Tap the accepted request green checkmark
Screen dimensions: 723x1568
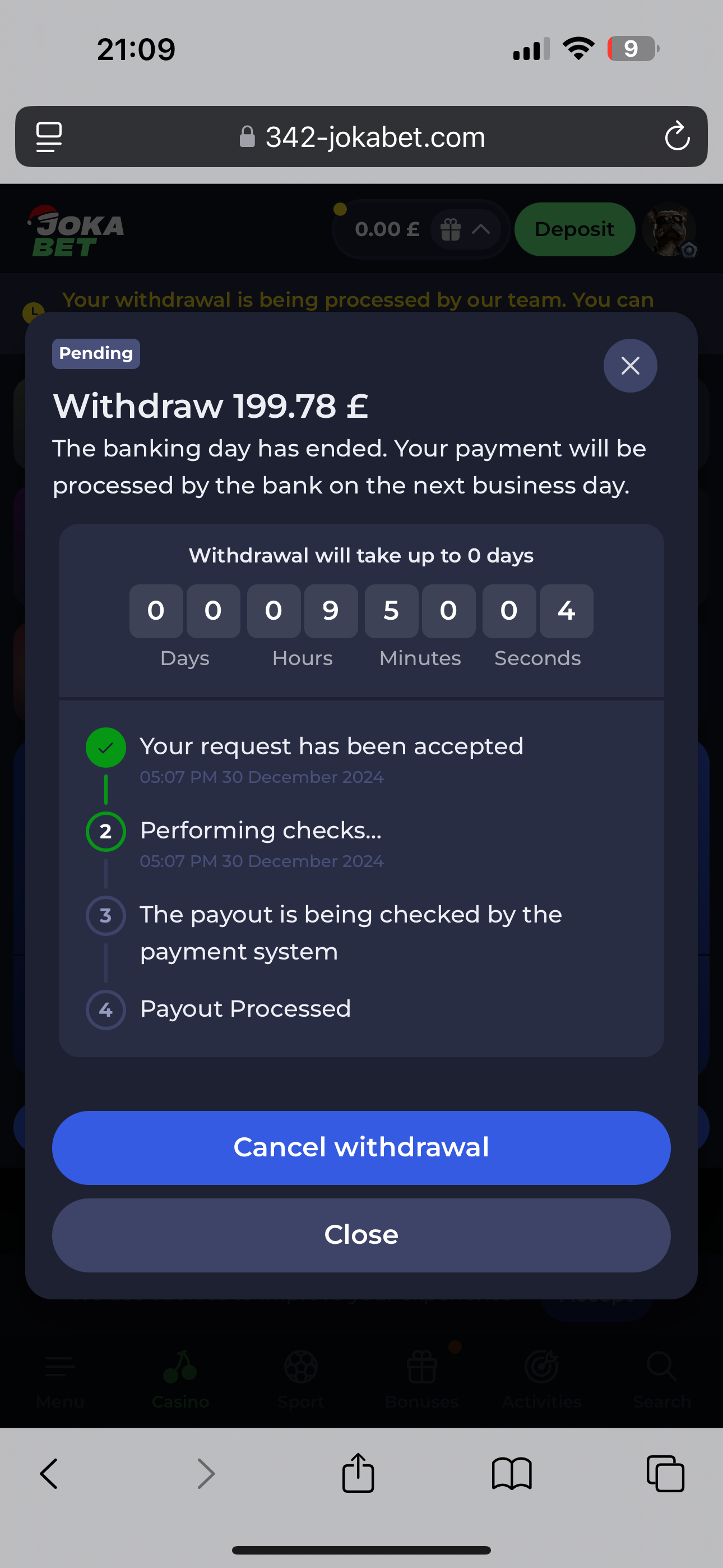point(106,748)
